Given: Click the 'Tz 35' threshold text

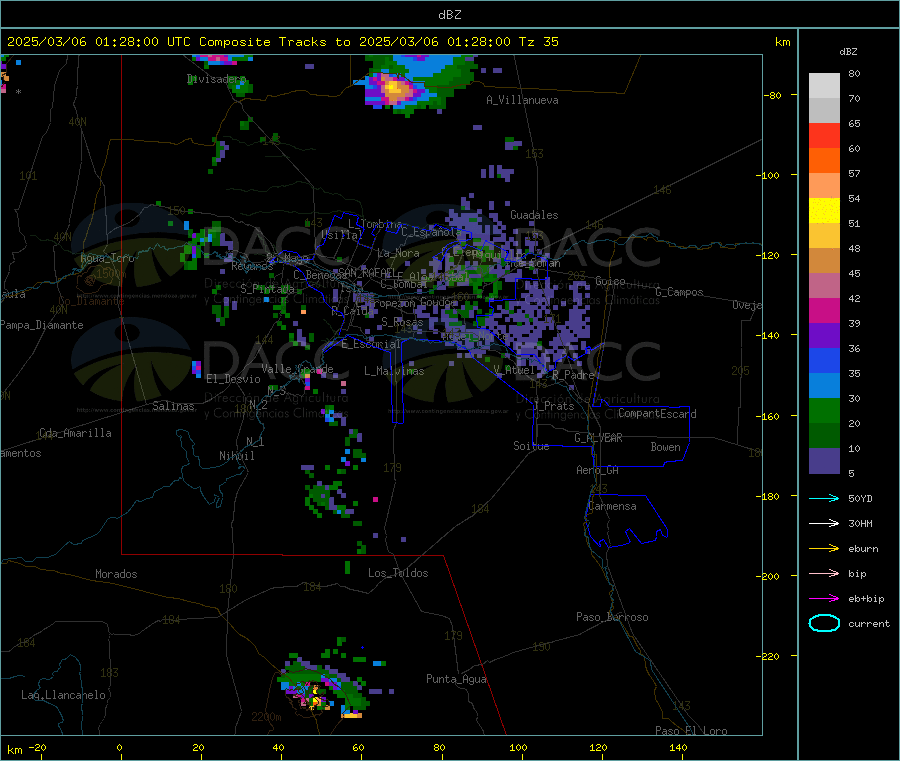Looking at the screenshot, I should click(x=539, y=42).
